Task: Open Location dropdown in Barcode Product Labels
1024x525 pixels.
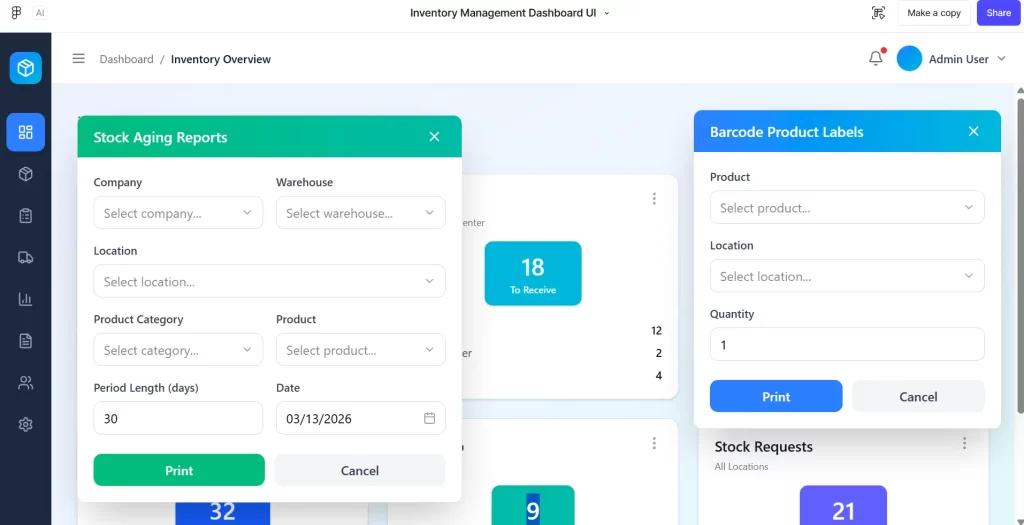Action: click(847, 276)
